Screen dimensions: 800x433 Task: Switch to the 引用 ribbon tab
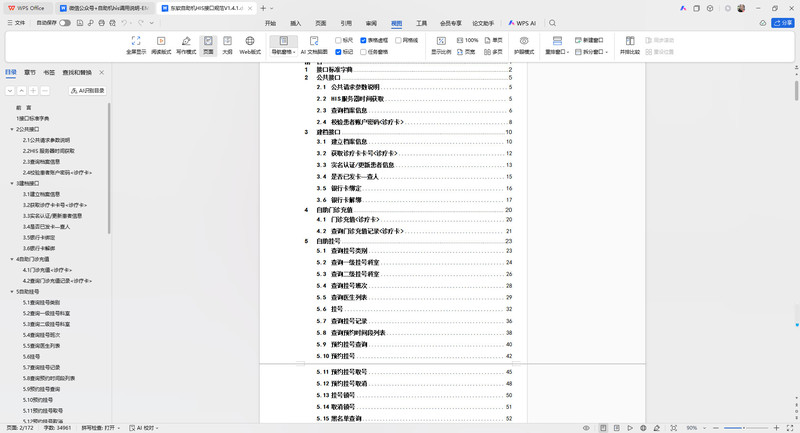346,23
